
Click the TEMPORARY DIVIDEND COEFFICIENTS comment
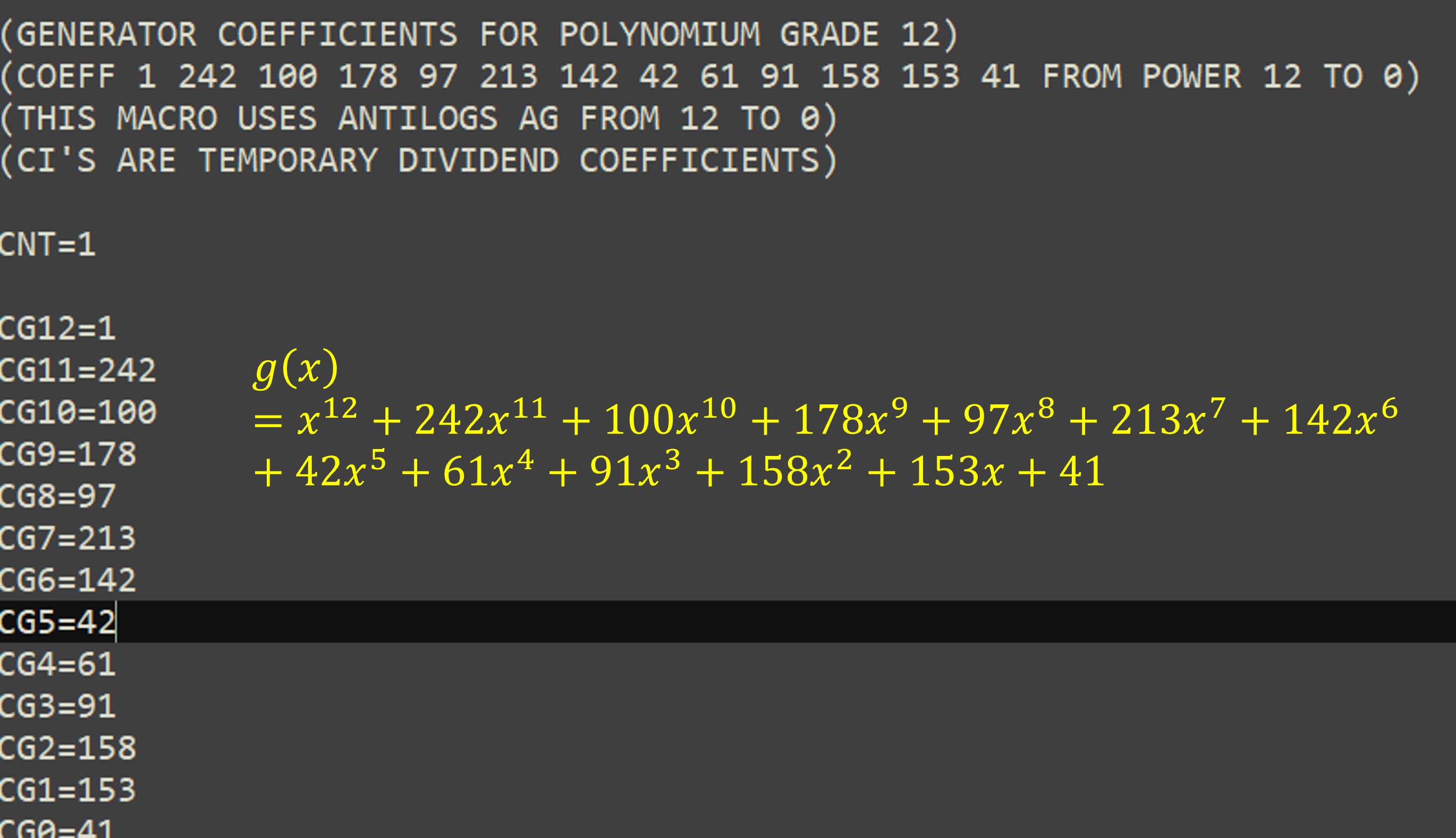coord(418,160)
